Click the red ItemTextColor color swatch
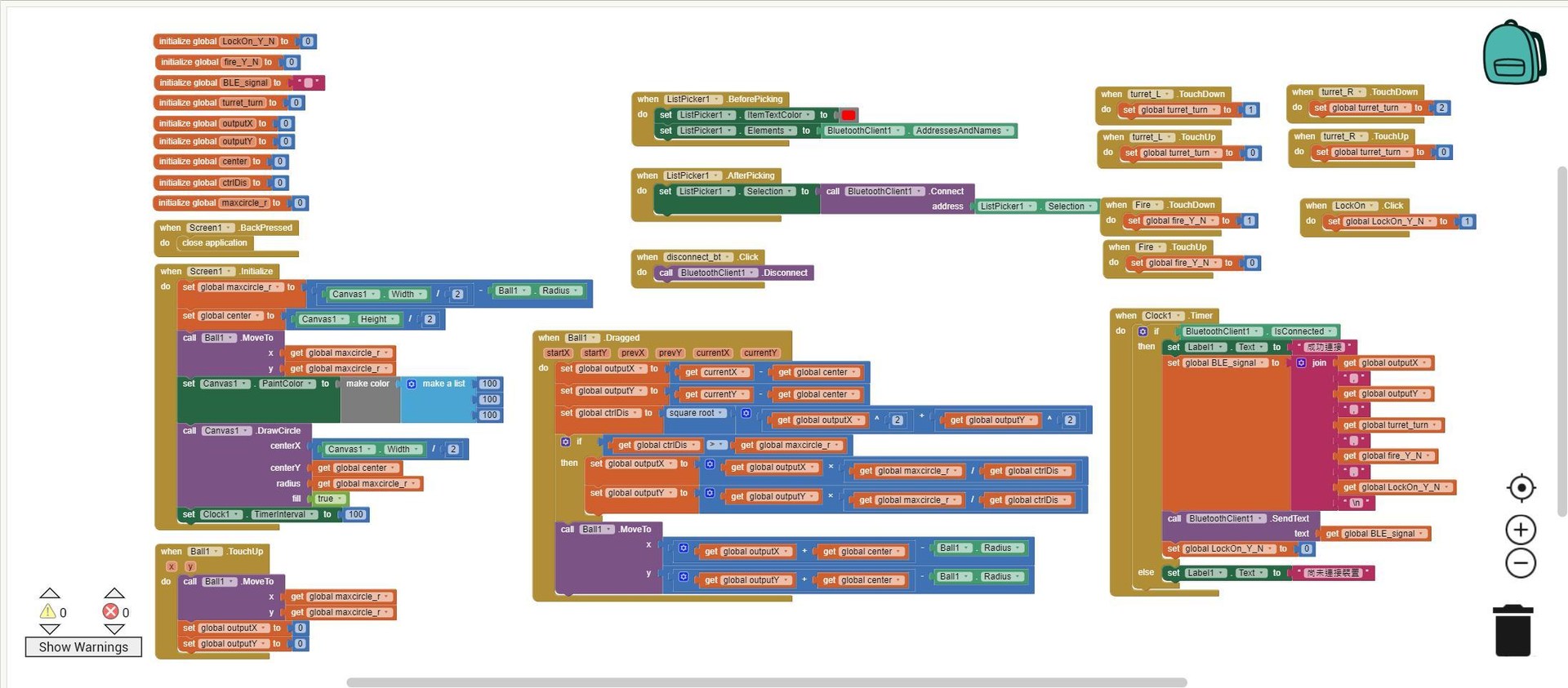 (x=849, y=115)
